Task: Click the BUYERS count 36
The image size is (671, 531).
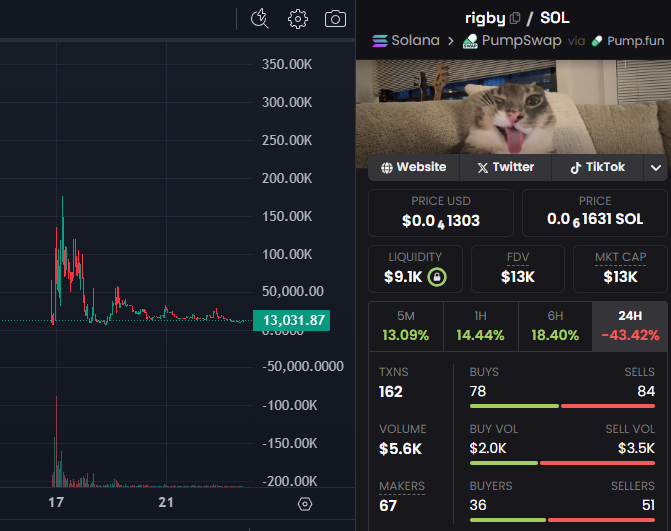Action: pos(478,505)
